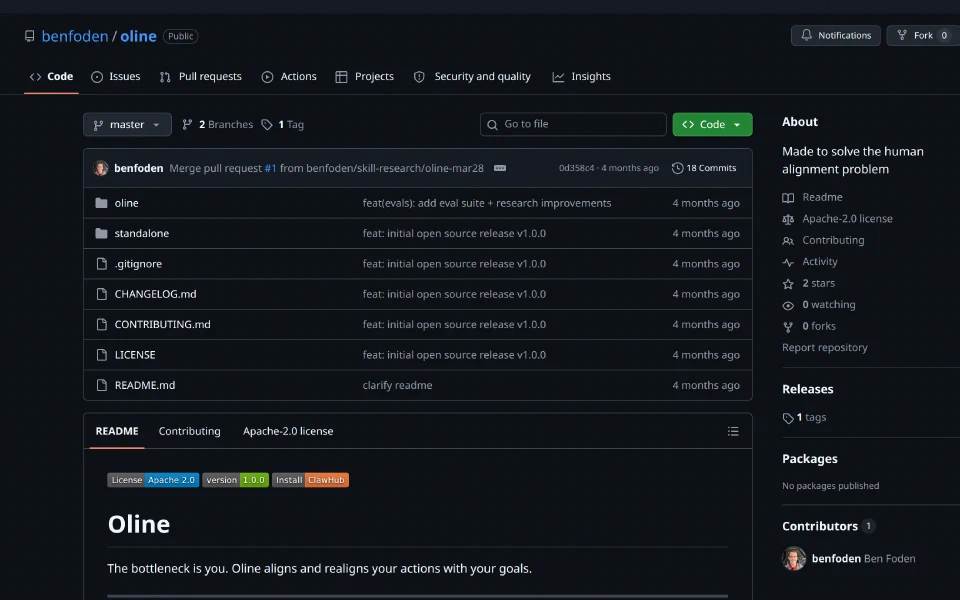
Task: Click the LICENSE file icon
Action: point(102,354)
